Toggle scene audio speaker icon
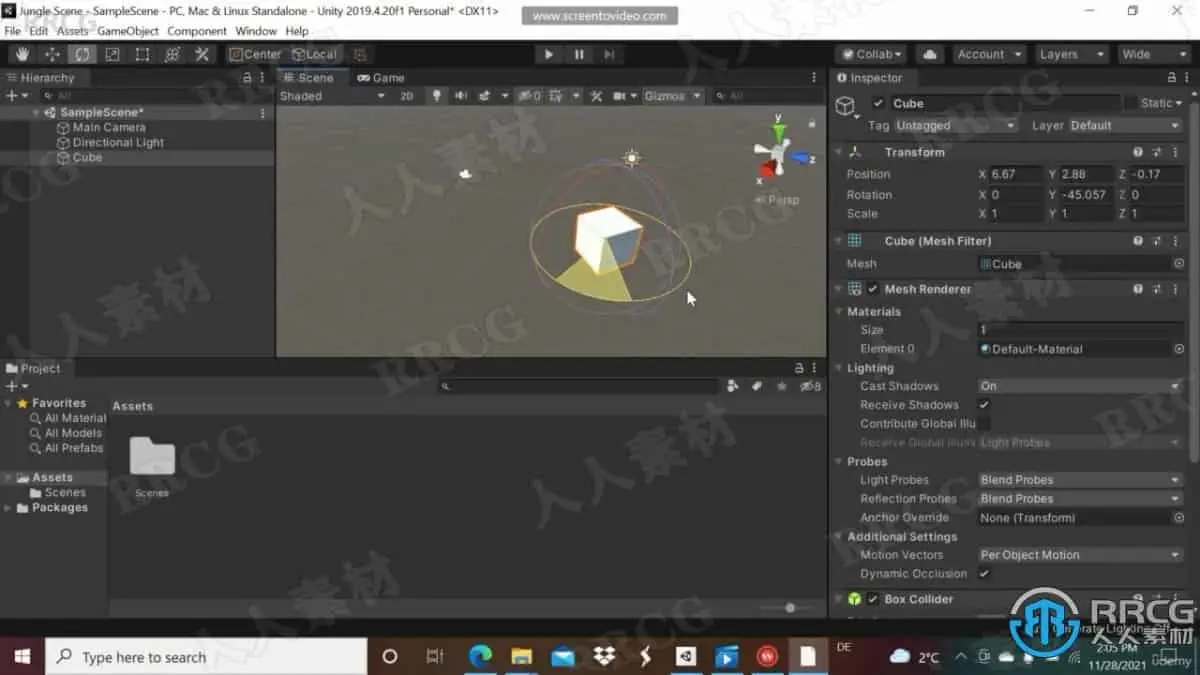This screenshot has height=675, width=1200. 461,96
